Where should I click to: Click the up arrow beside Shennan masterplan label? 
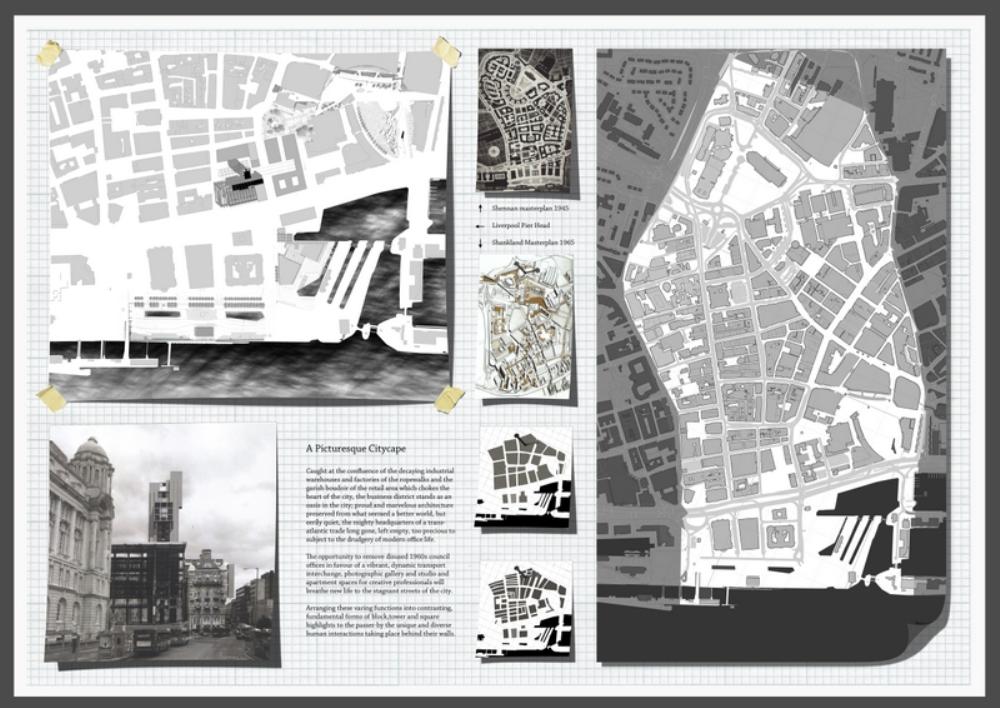tap(482, 208)
